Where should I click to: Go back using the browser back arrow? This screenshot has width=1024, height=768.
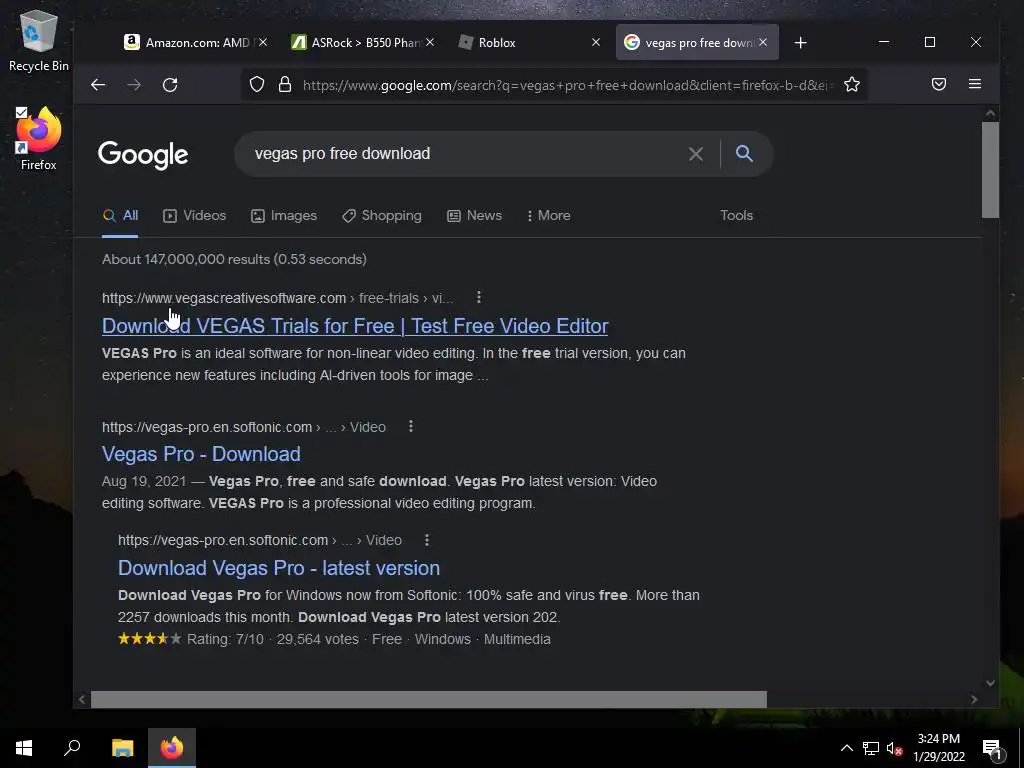[x=98, y=85]
